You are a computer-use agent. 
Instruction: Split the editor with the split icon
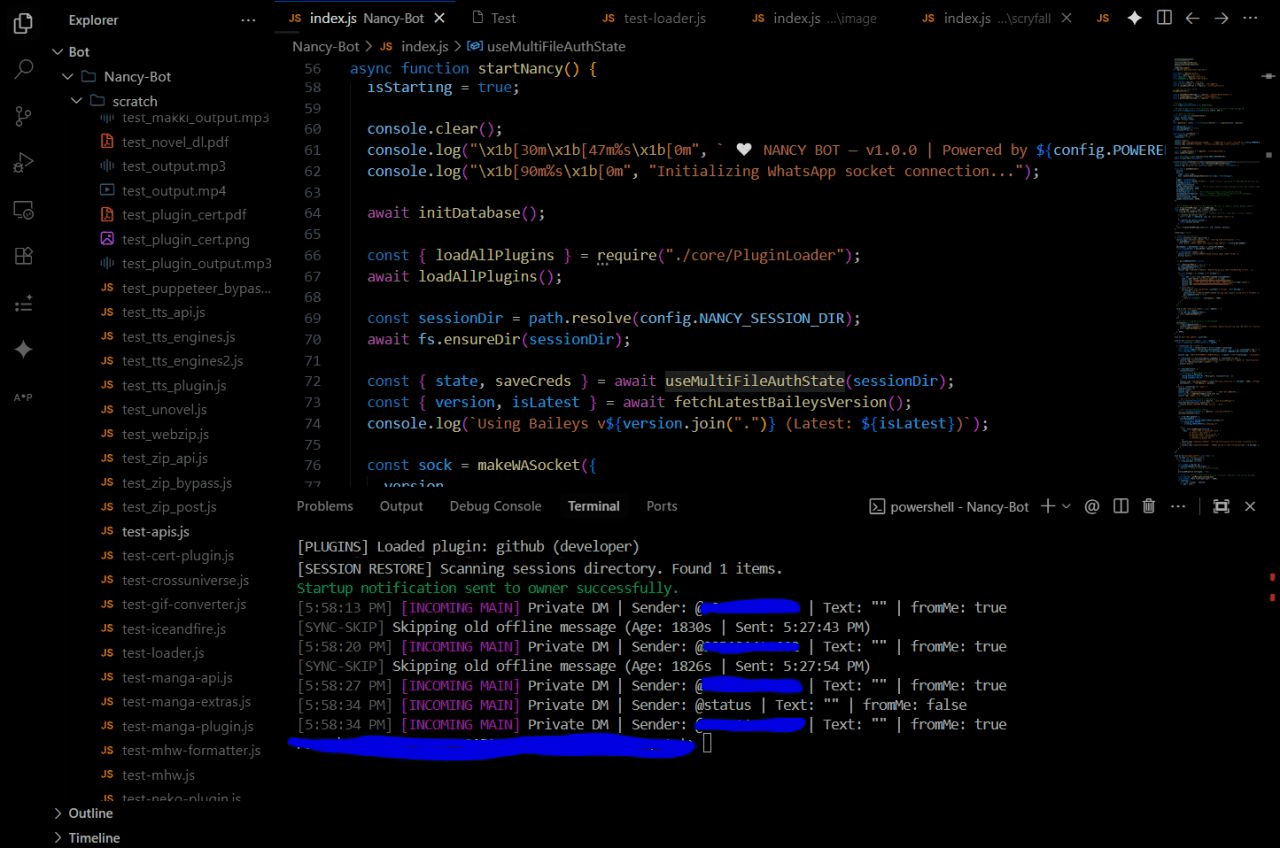tap(1164, 18)
